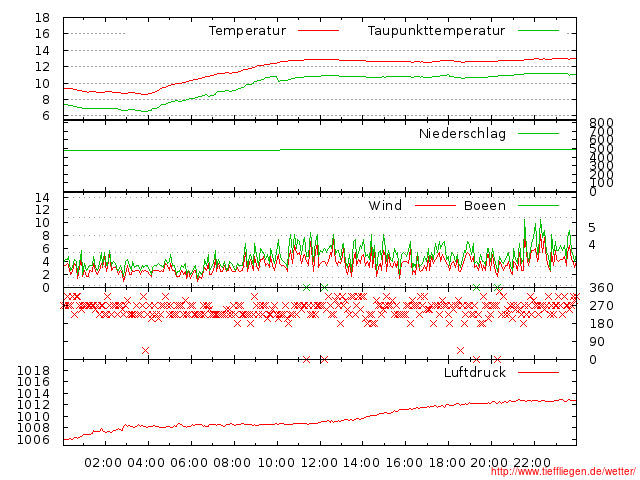The height and width of the screenshot is (480, 640).
Task: Click the 360 wind direction axis label
Action: click(x=601, y=288)
